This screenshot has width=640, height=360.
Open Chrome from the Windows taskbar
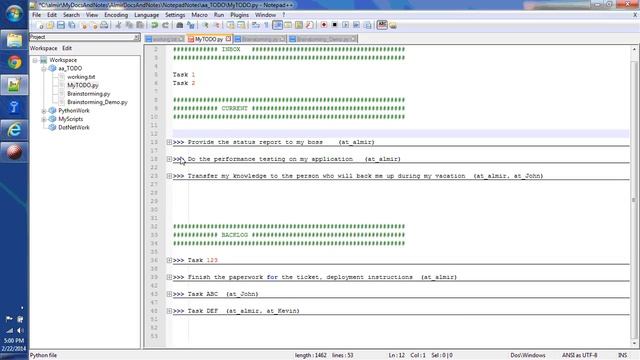(14, 62)
